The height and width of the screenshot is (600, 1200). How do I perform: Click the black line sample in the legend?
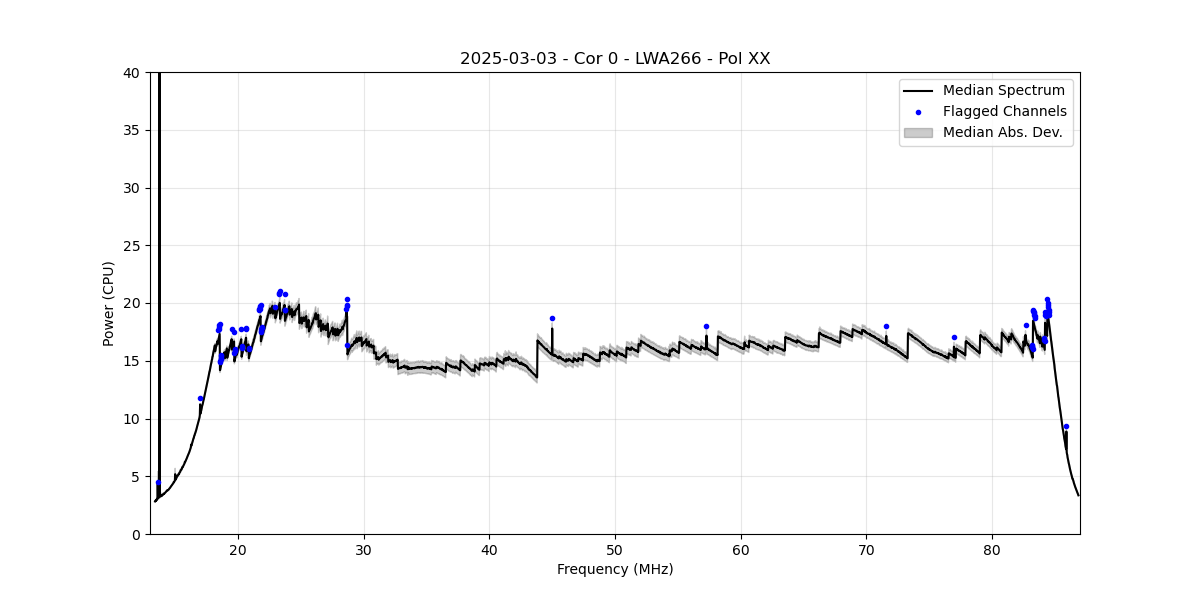(917, 91)
